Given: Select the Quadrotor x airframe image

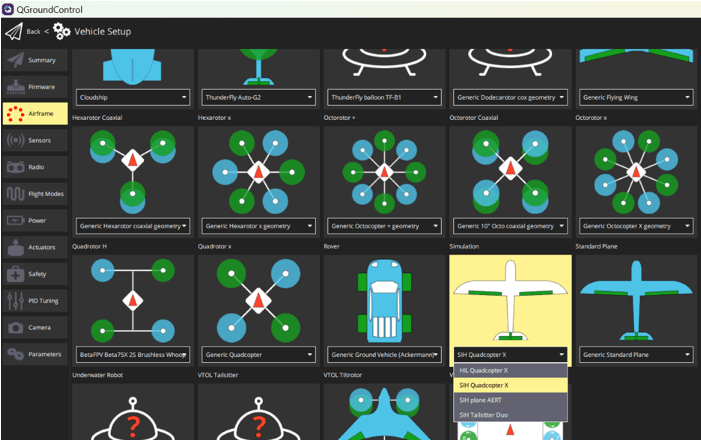Looking at the screenshot, I should (258, 300).
